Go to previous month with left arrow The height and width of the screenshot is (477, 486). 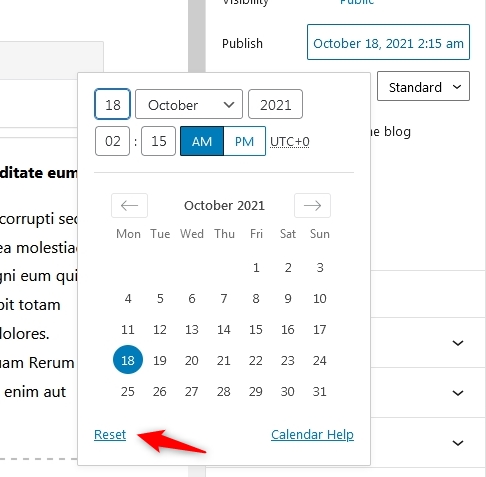click(129, 205)
